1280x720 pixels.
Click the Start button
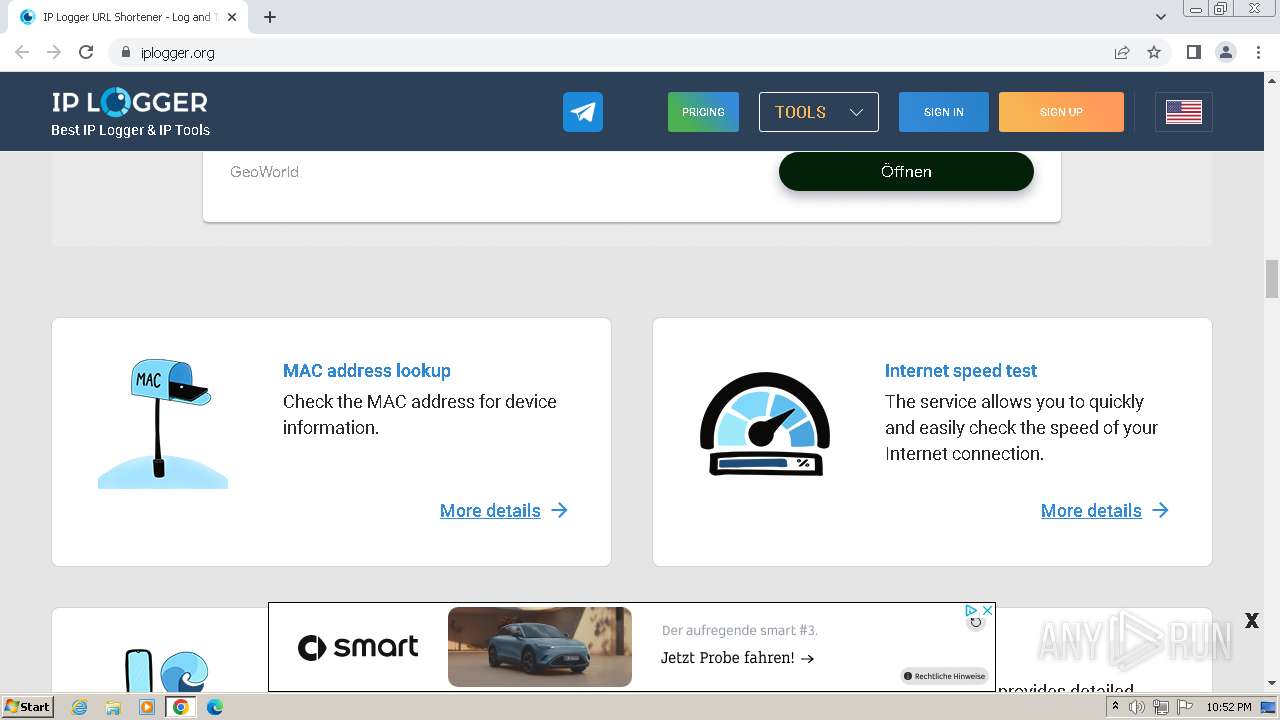click(28, 707)
